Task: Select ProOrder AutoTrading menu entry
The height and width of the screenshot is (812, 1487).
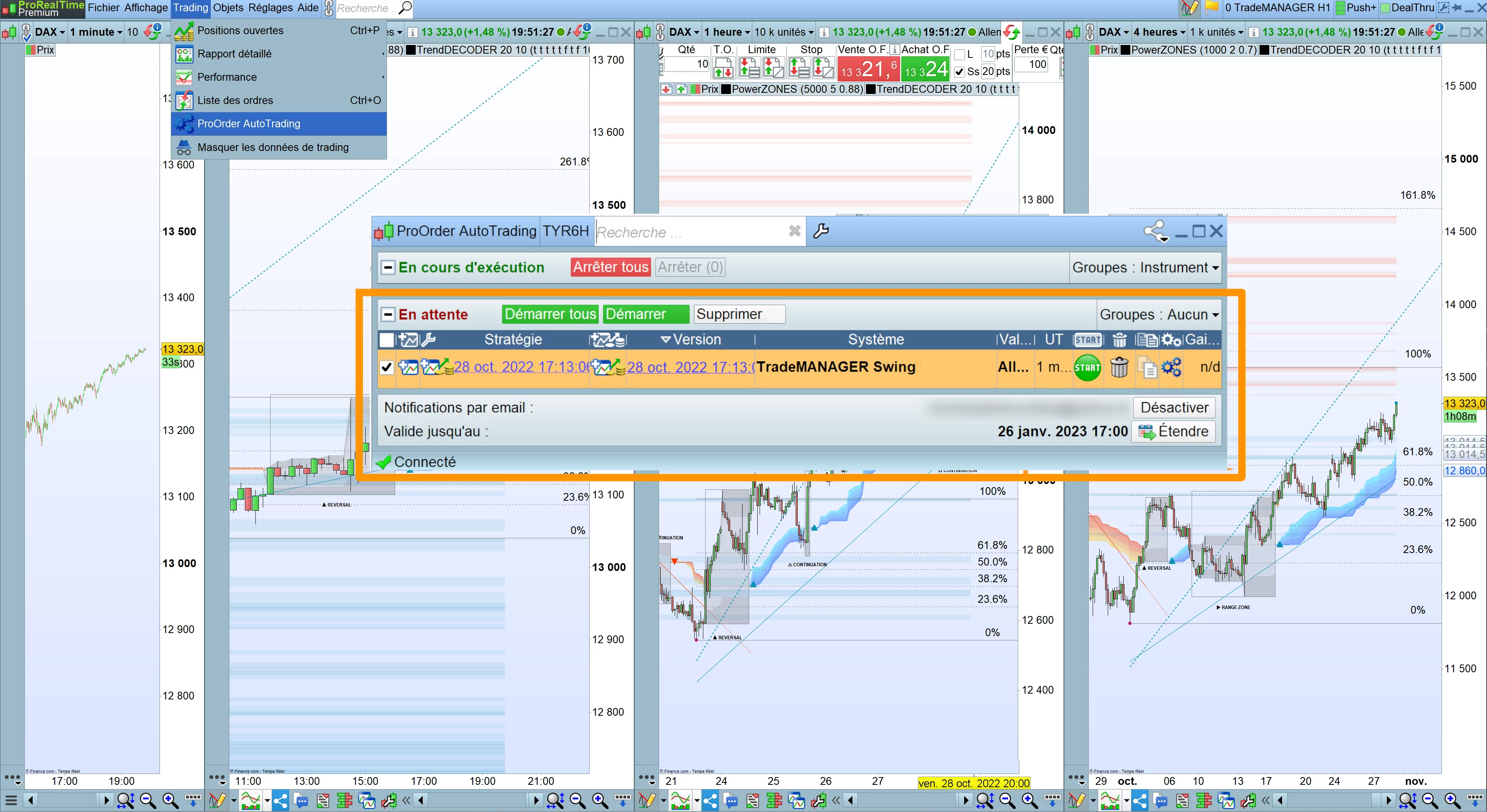Action: click(x=249, y=123)
